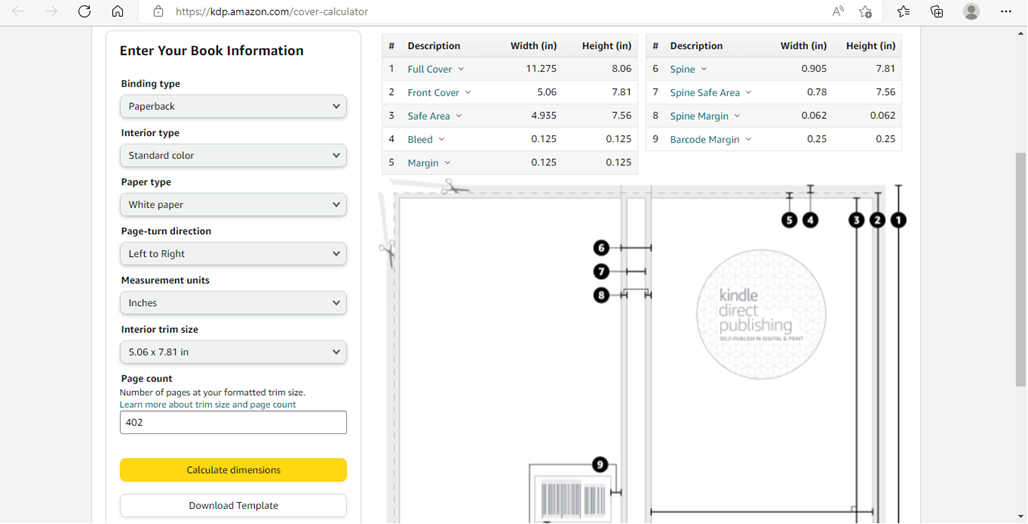
Task: Click the Spine Safe Area width 0.78
Action: point(817,92)
